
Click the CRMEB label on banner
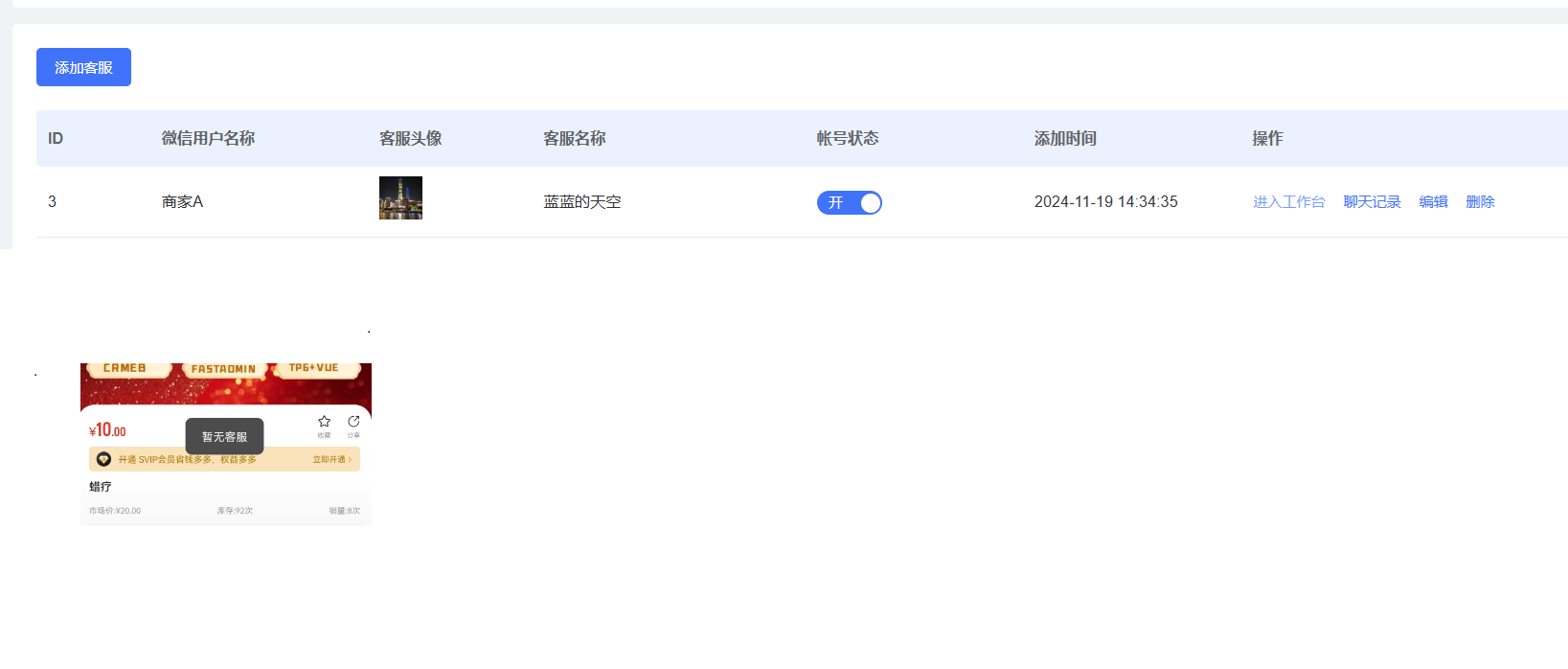[x=125, y=368]
